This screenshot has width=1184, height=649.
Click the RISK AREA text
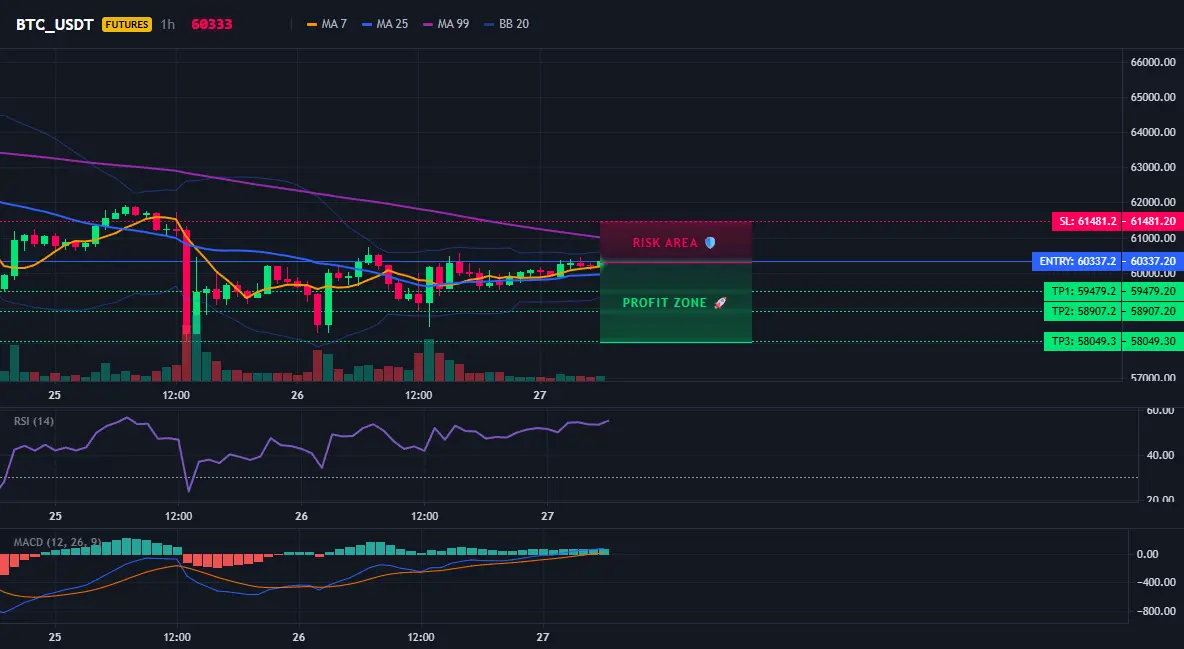click(x=665, y=243)
